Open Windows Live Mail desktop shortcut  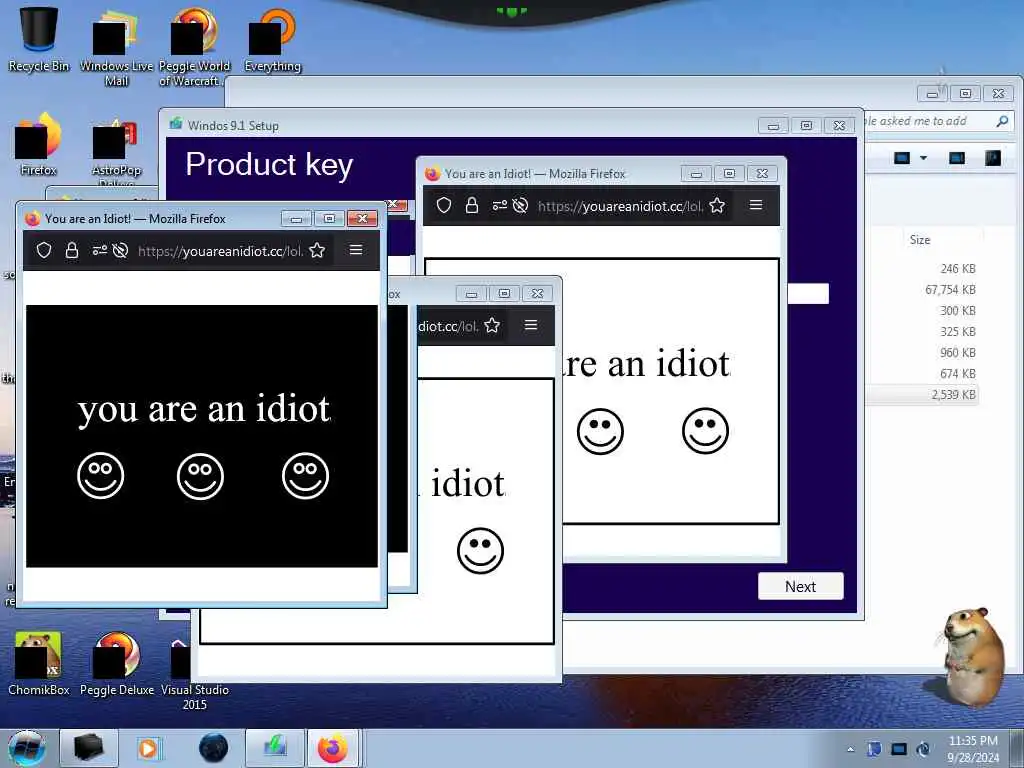(x=116, y=46)
